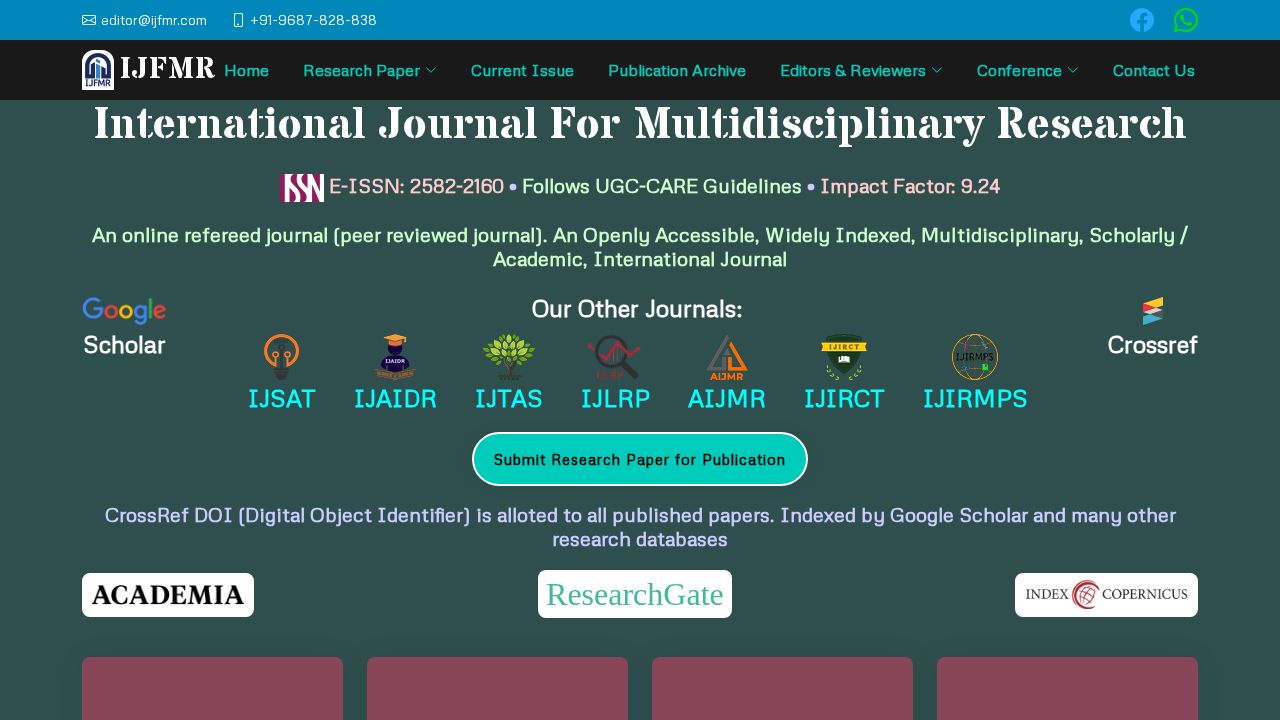1280x720 pixels.
Task: Open the Facebook page icon
Action: (x=1142, y=20)
